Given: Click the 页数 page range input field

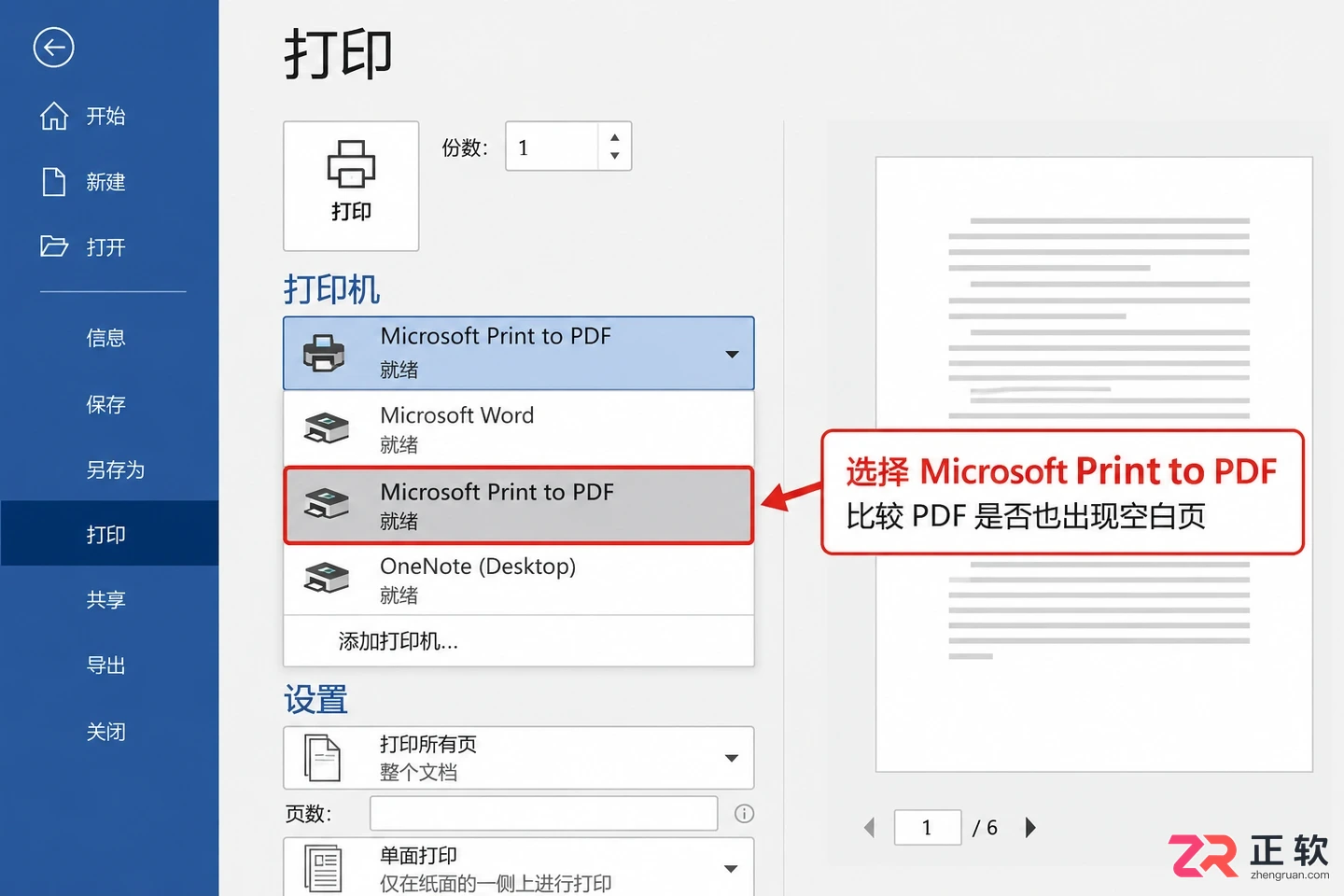Looking at the screenshot, I should (543, 813).
